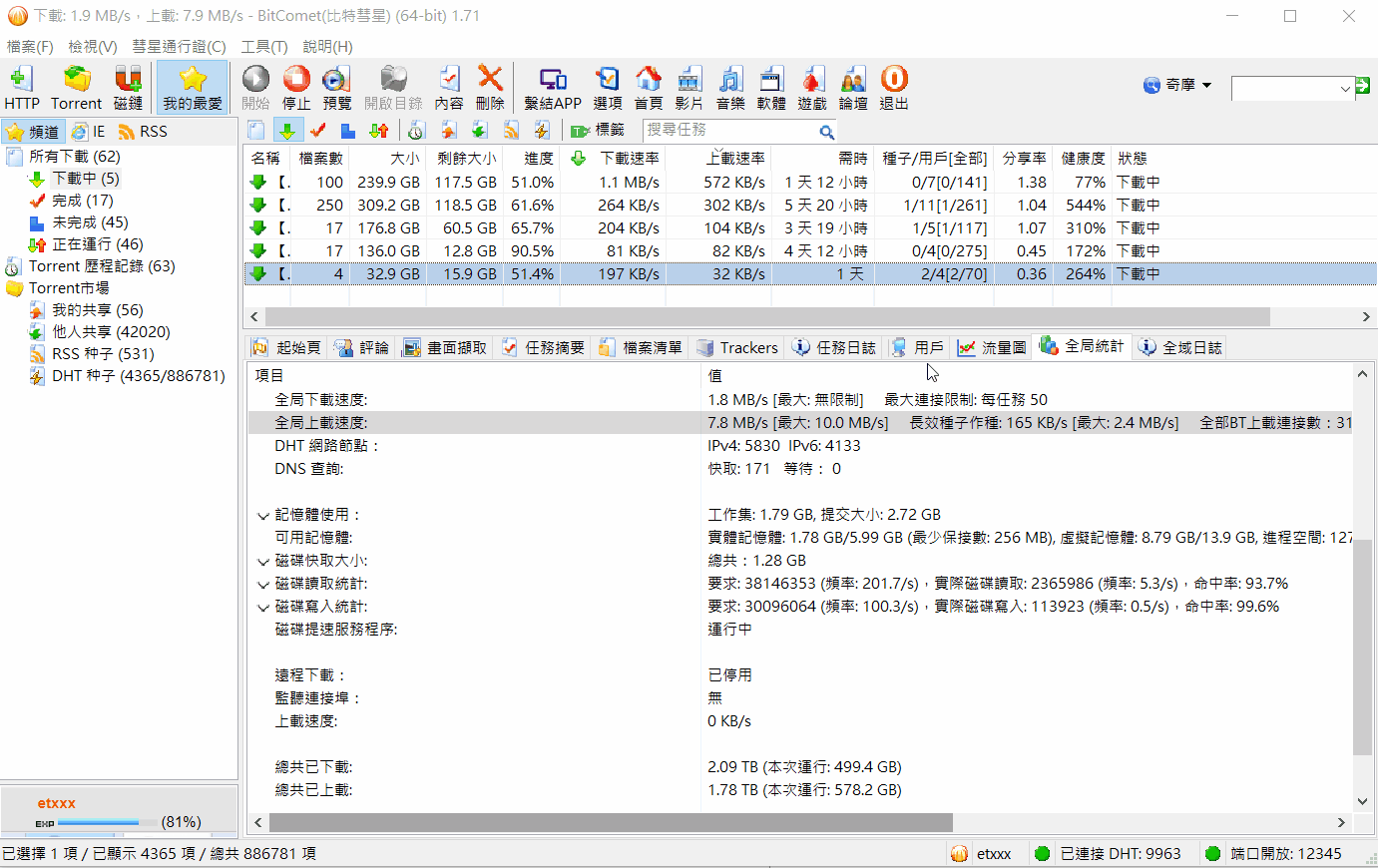Collapse the 磁碟快取大小 section chevron
Image resolution: width=1378 pixels, height=868 pixels.
pyautogui.click(x=263, y=562)
